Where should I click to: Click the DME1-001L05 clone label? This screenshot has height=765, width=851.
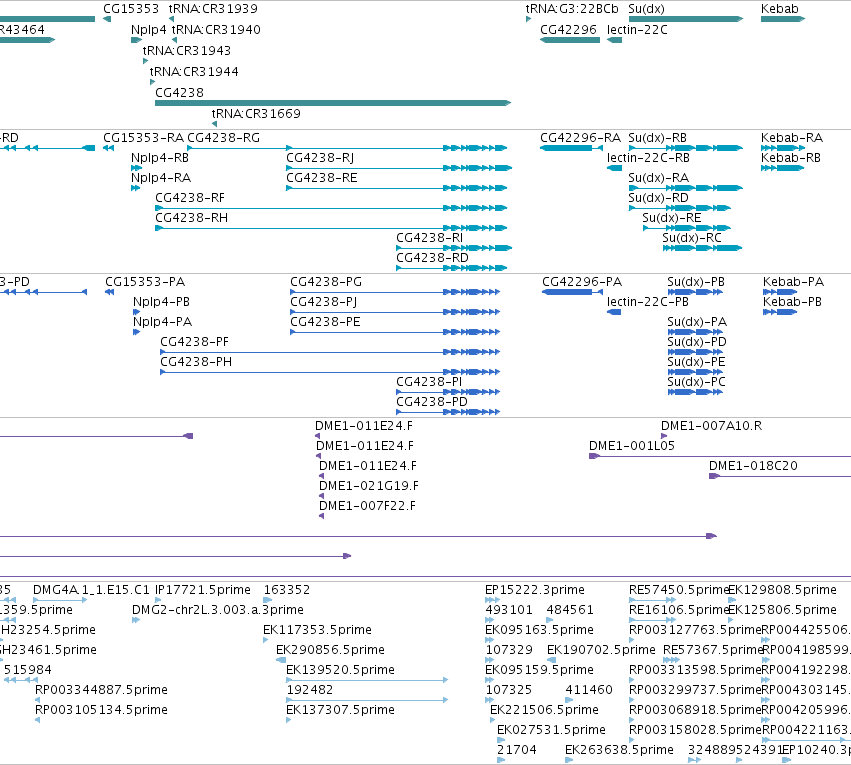(x=632, y=446)
